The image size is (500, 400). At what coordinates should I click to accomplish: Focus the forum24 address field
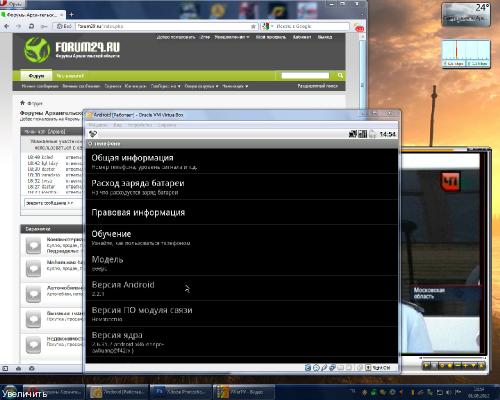click(x=163, y=26)
